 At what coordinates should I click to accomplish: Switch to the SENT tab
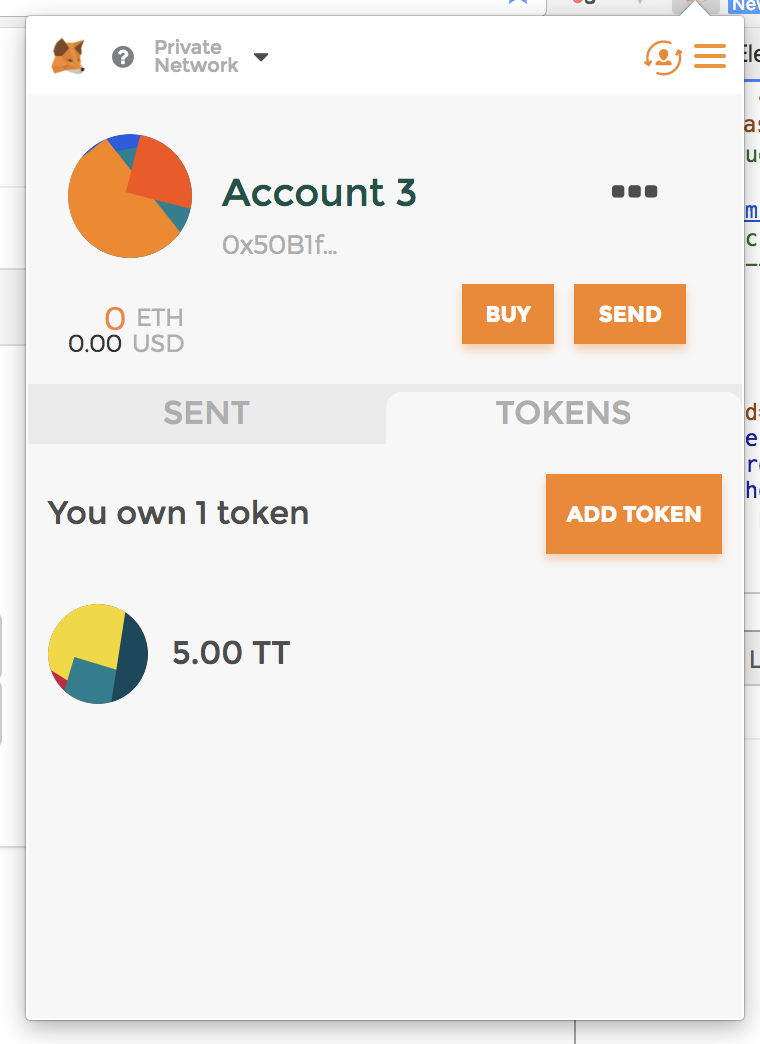[x=206, y=414]
